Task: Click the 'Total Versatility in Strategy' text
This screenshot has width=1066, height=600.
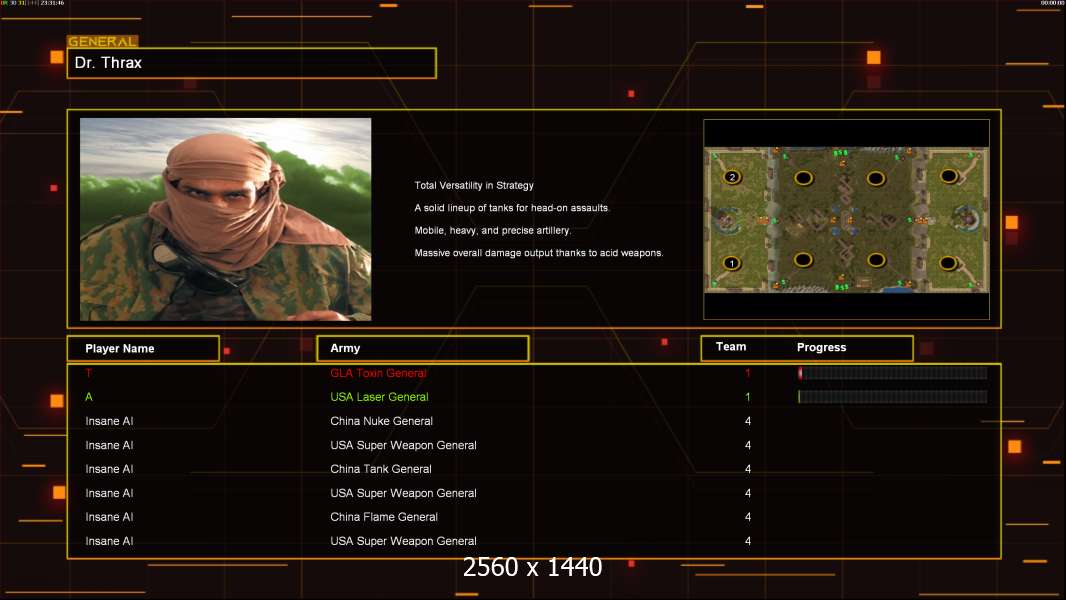Action: 475,186
